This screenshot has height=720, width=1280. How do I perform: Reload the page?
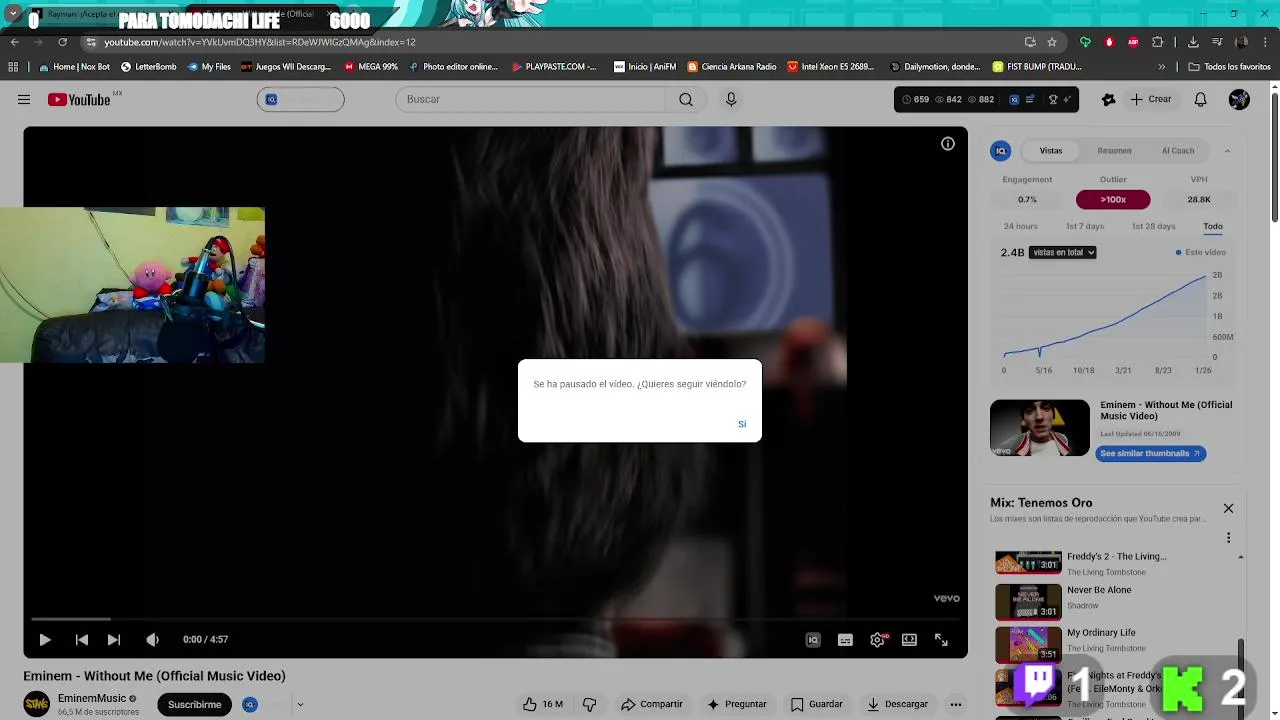pos(62,42)
